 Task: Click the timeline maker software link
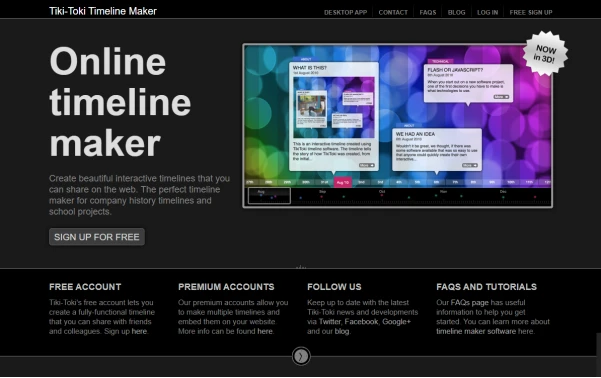476,331
